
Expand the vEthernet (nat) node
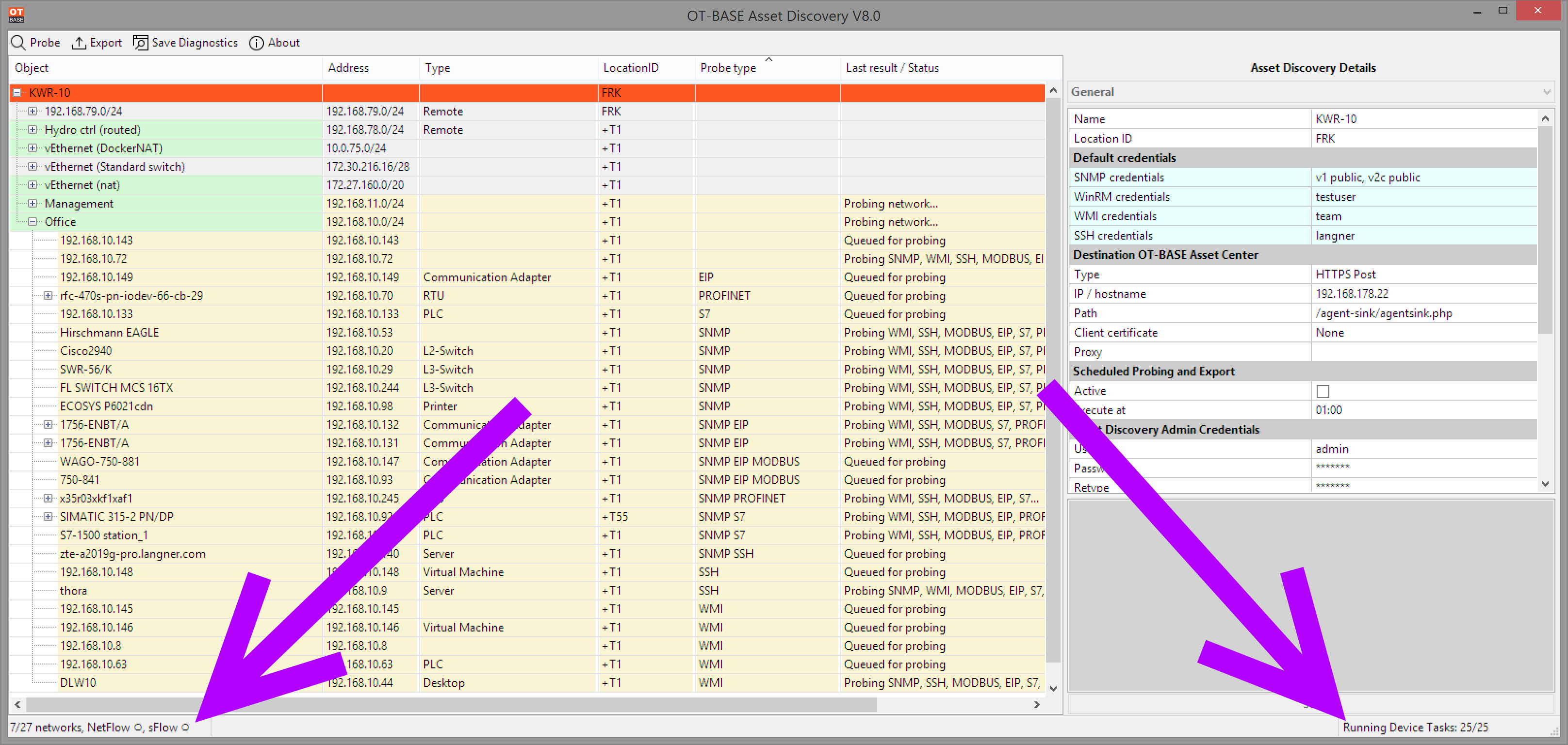(x=33, y=184)
